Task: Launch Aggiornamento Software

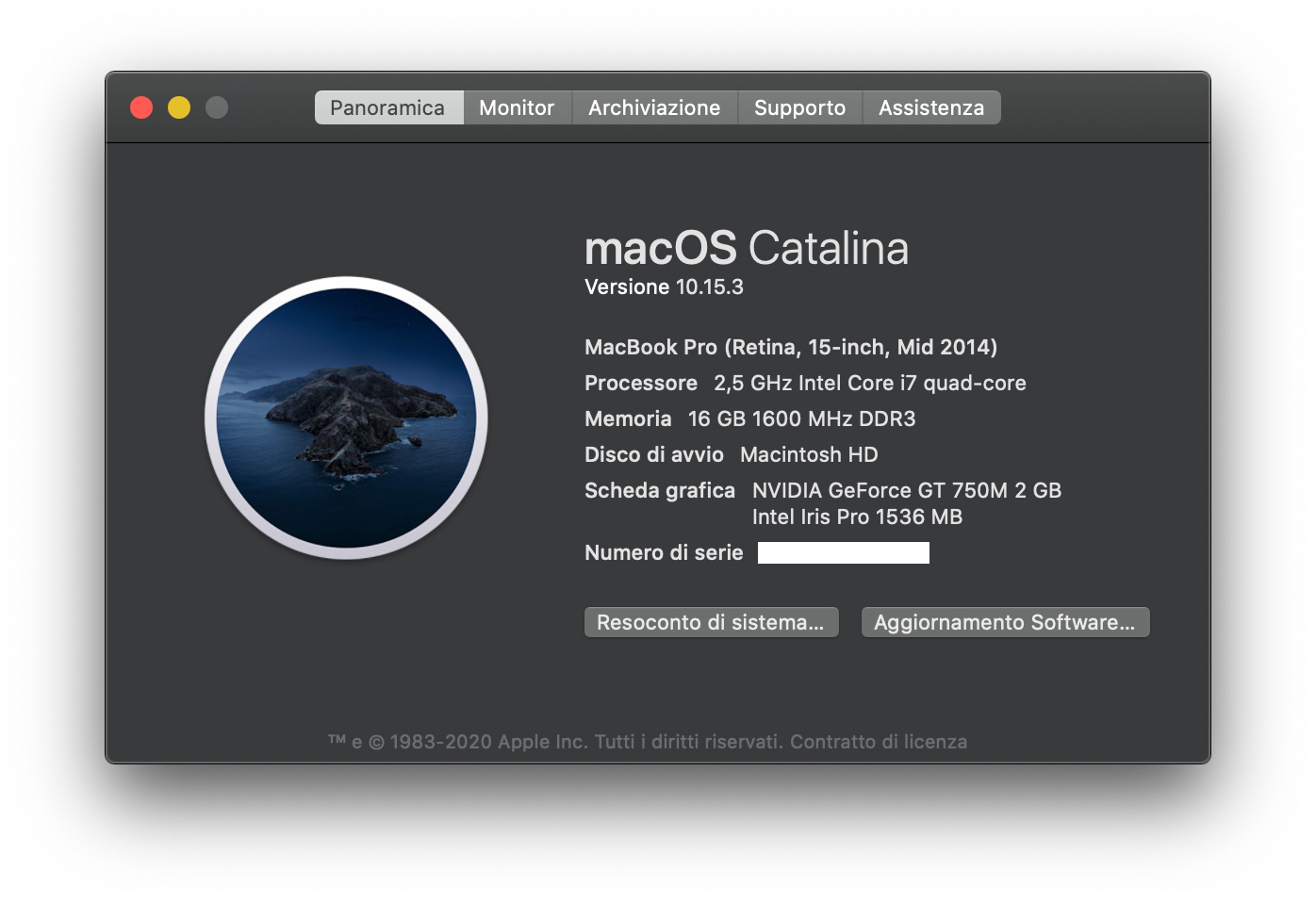Action: (1005, 622)
